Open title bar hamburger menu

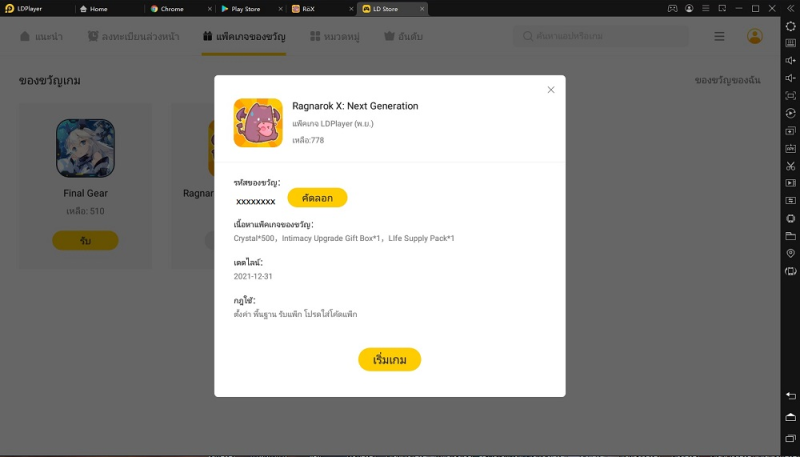pos(706,8)
